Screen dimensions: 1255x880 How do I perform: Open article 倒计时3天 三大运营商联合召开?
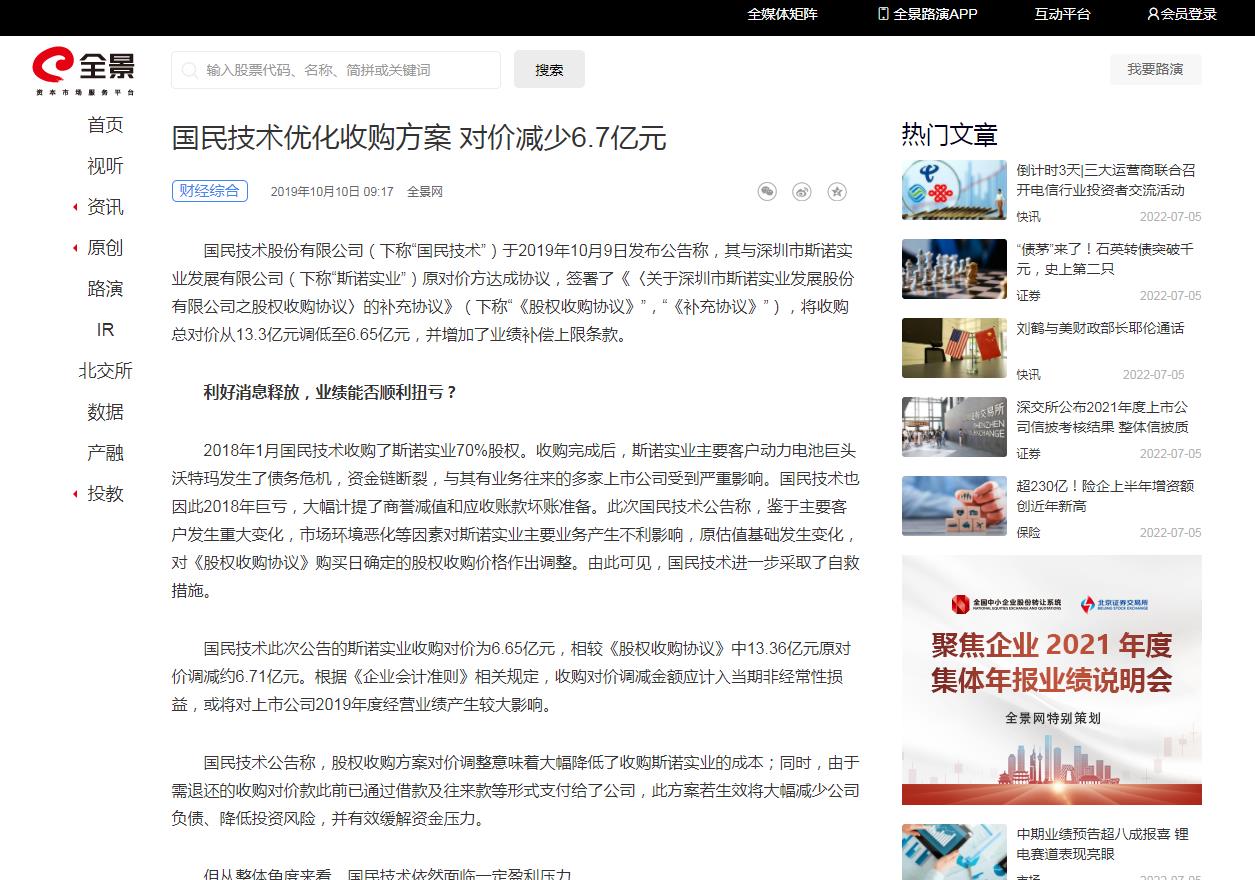pos(1106,180)
